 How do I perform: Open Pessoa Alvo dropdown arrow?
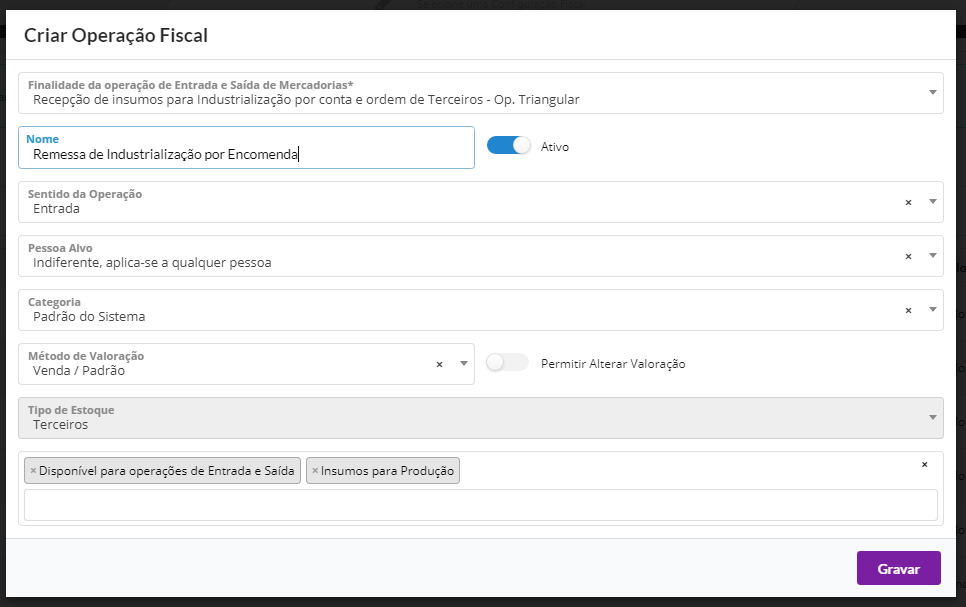[932, 256]
